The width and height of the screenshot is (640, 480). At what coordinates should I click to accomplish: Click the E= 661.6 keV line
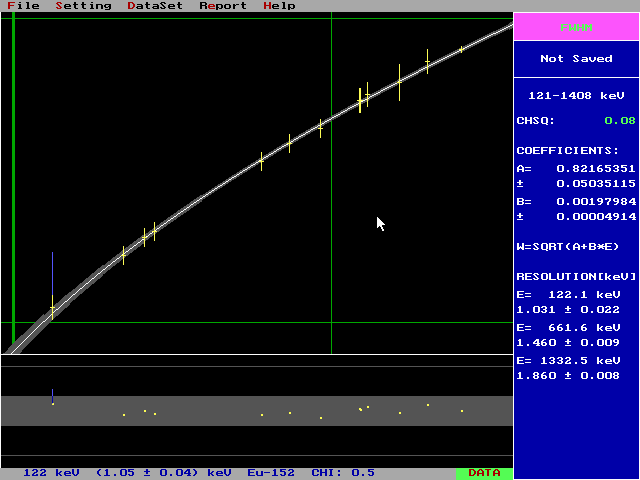569,328
